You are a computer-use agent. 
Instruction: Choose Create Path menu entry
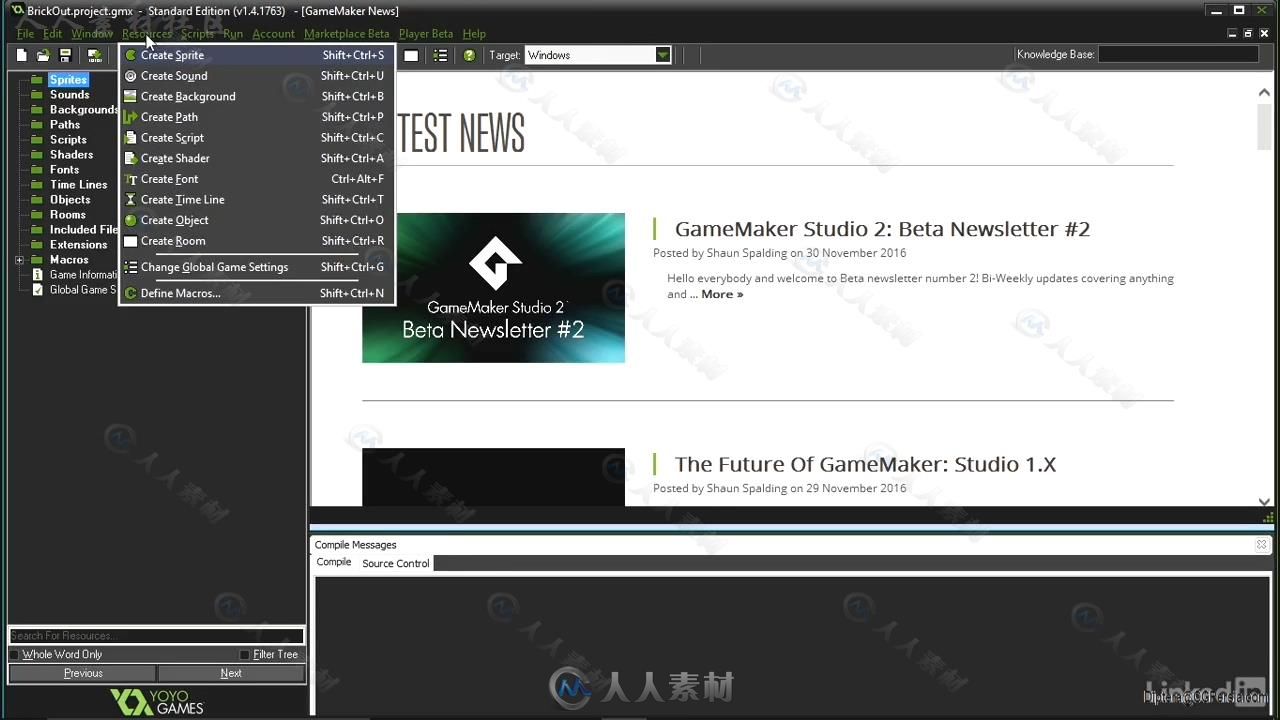257,117
